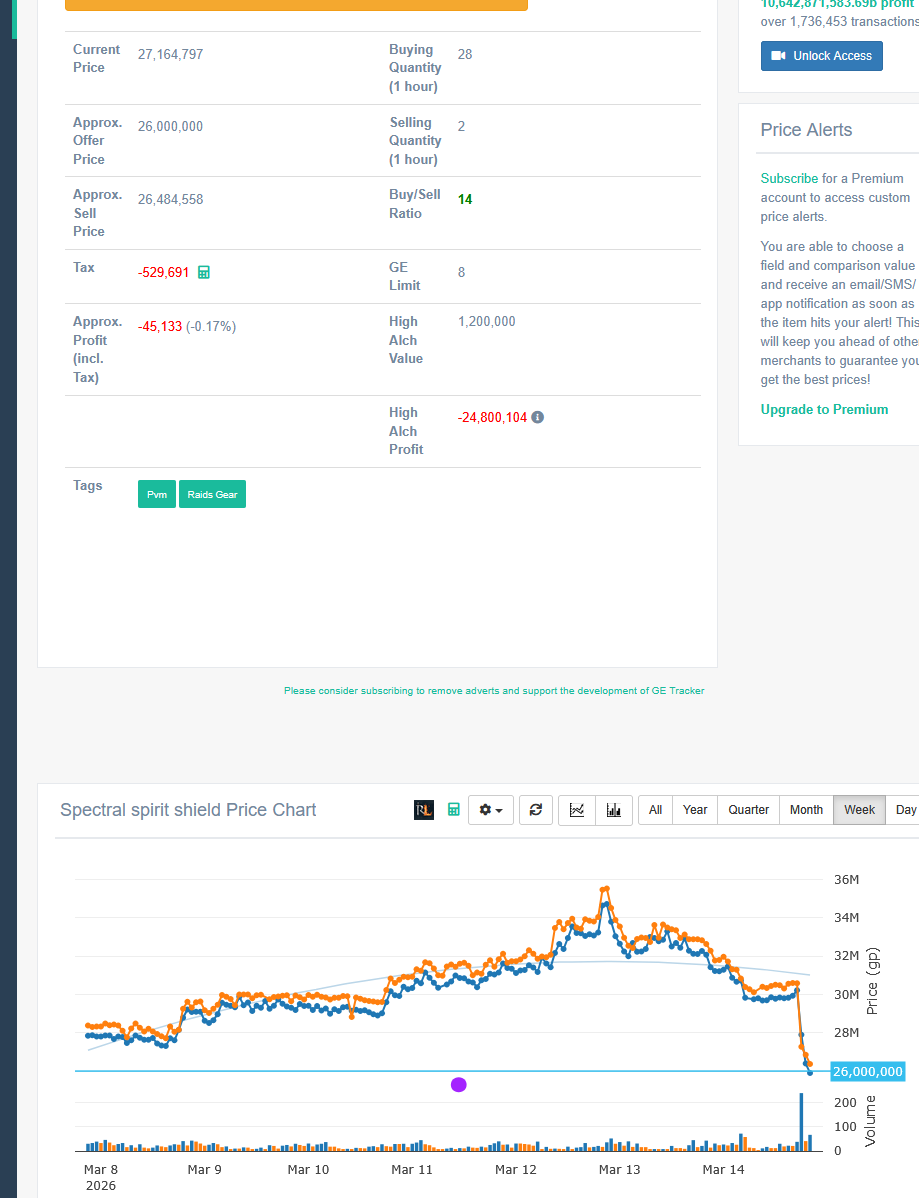Click the subscribe to remove adverts link
The height and width of the screenshot is (1198, 919).
click(x=494, y=691)
